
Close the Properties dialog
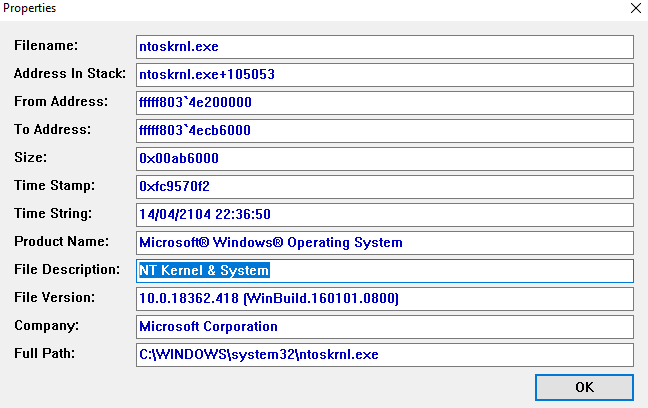pos(636,8)
